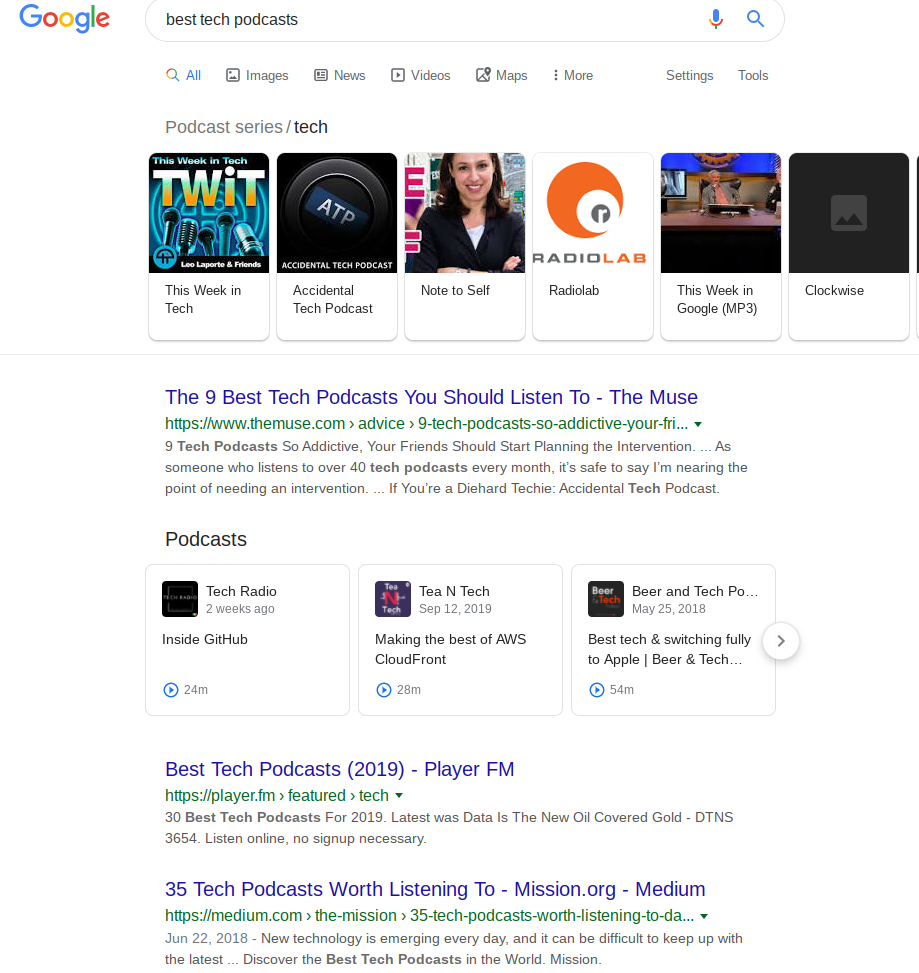
Task: Click the search query input field
Action: (x=428, y=19)
